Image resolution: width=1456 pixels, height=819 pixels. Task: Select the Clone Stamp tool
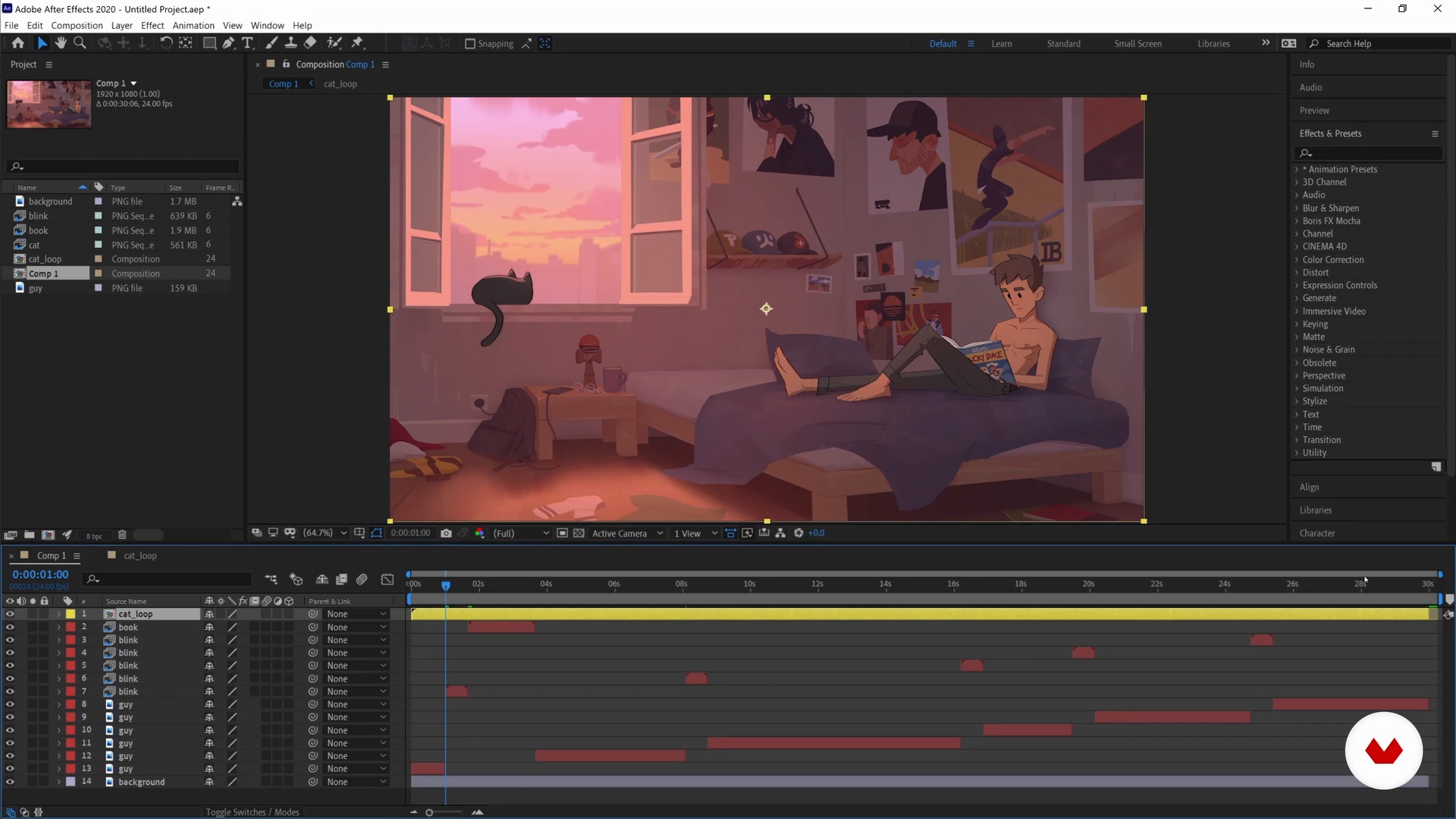pyautogui.click(x=290, y=43)
